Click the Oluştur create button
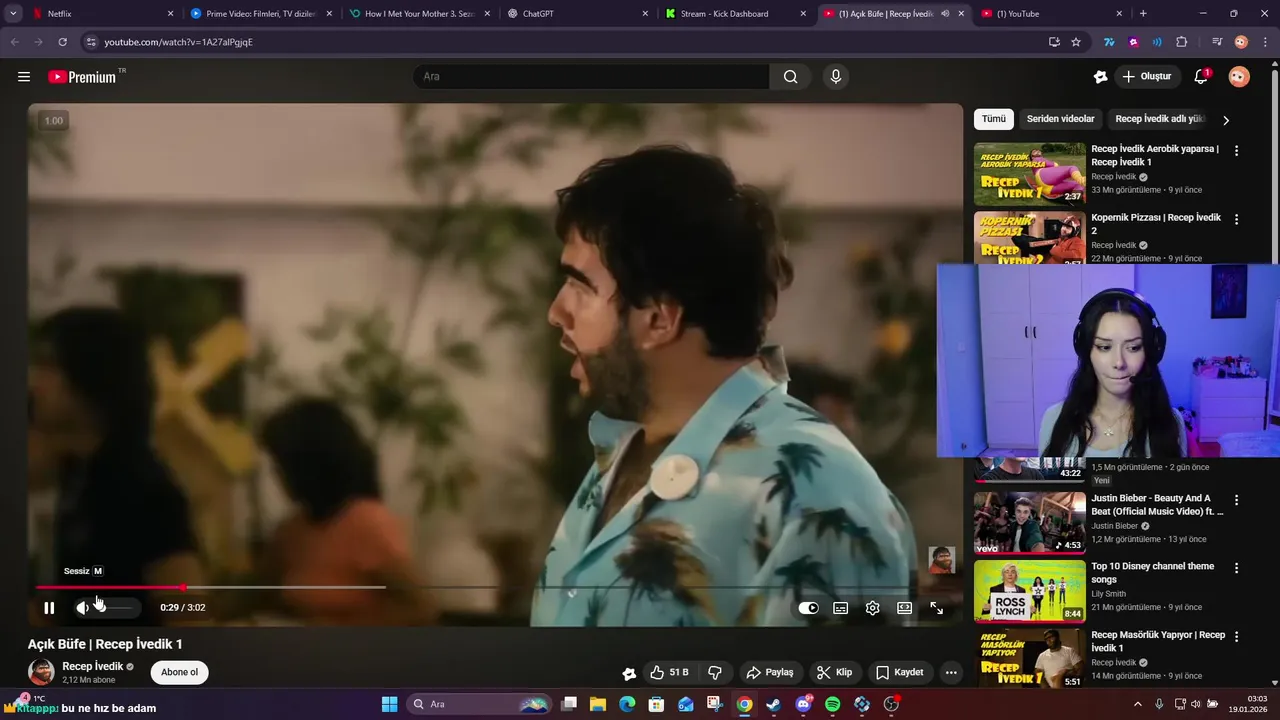 click(x=1147, y=77)
